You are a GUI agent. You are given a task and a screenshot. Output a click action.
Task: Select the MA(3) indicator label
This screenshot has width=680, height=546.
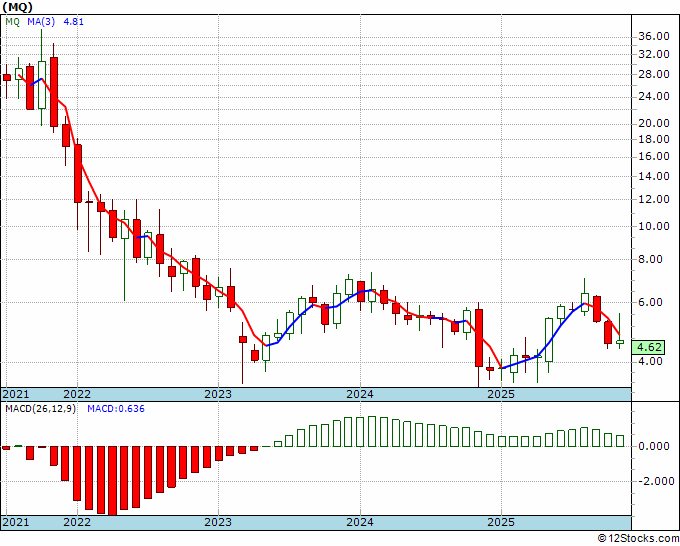click(41, 21)
